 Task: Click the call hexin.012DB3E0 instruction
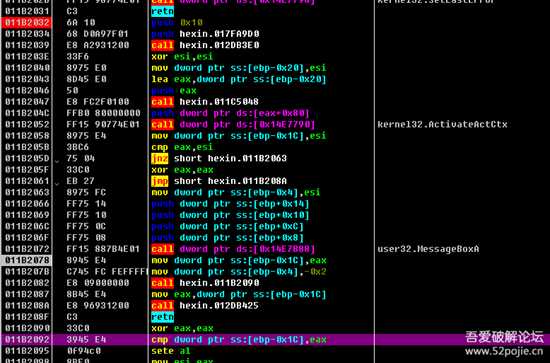205,45
